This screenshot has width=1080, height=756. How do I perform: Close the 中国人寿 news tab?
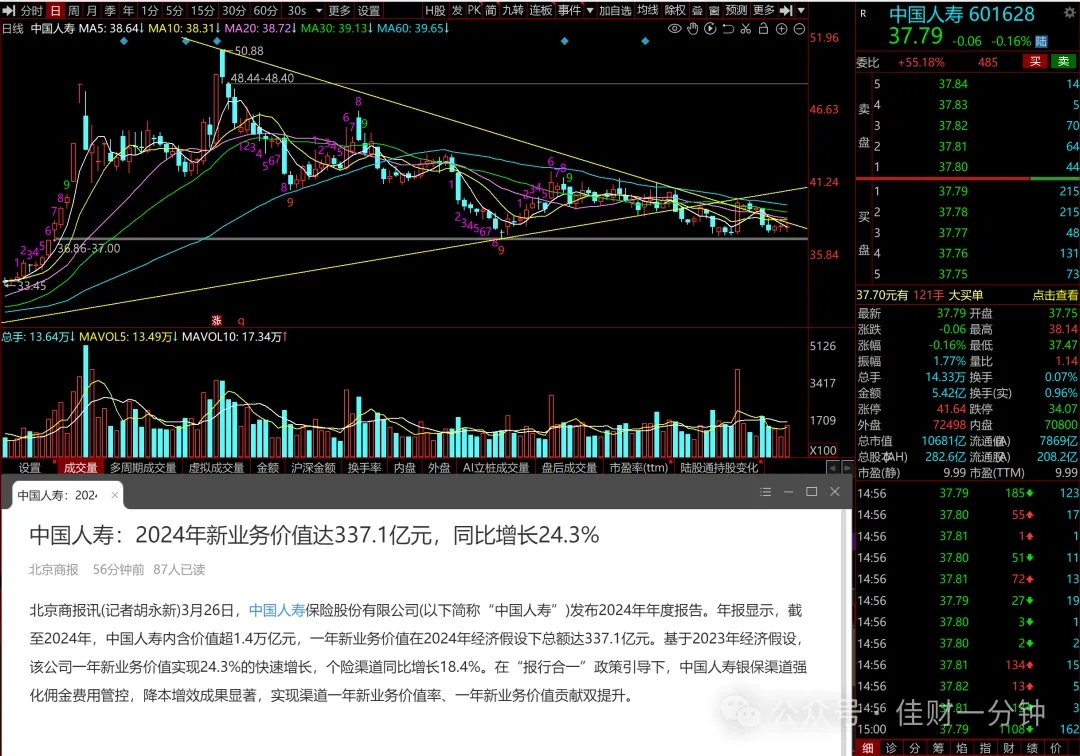pyautogui.click(x=114, y=495)
